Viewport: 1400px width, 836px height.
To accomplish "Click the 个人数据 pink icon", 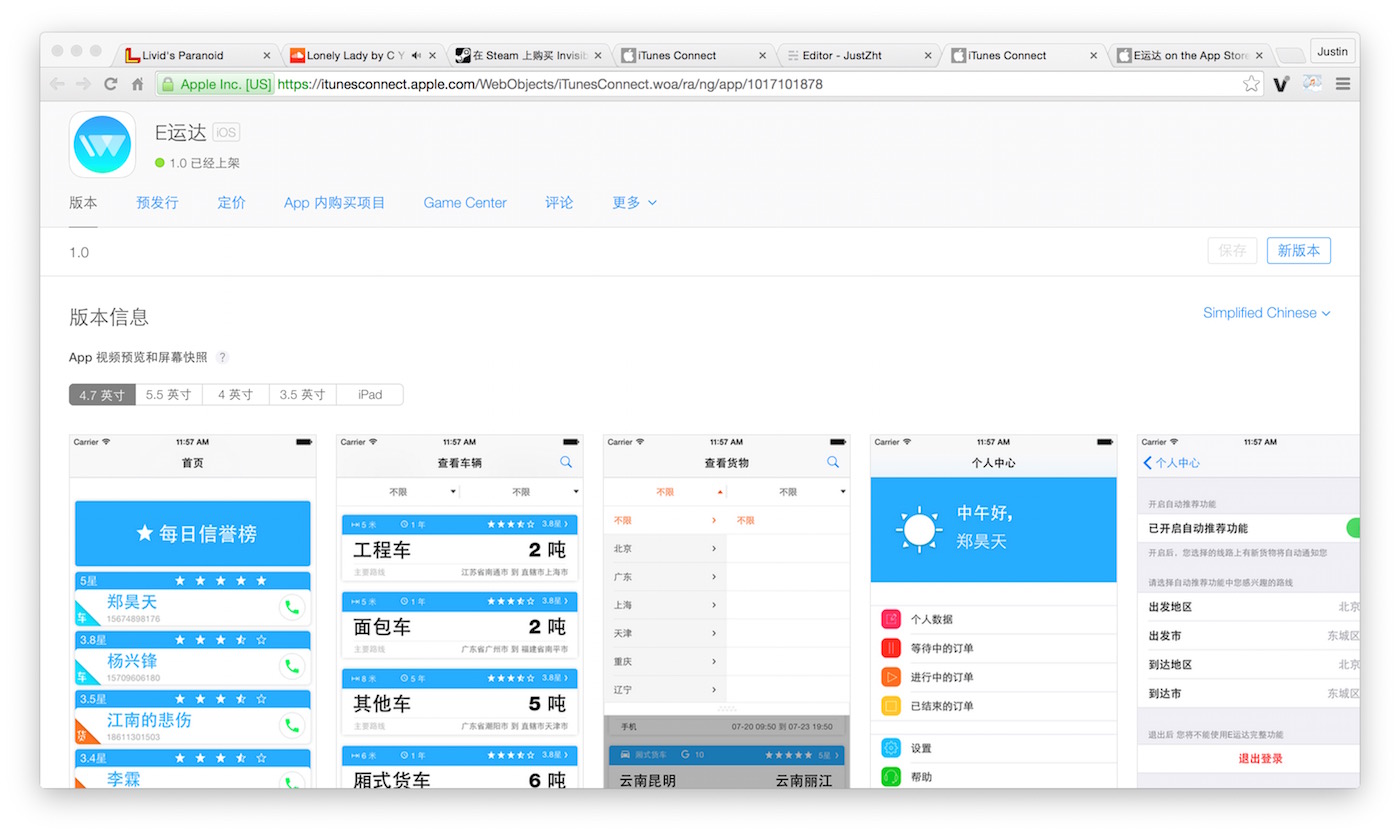I will pos(891,619).
